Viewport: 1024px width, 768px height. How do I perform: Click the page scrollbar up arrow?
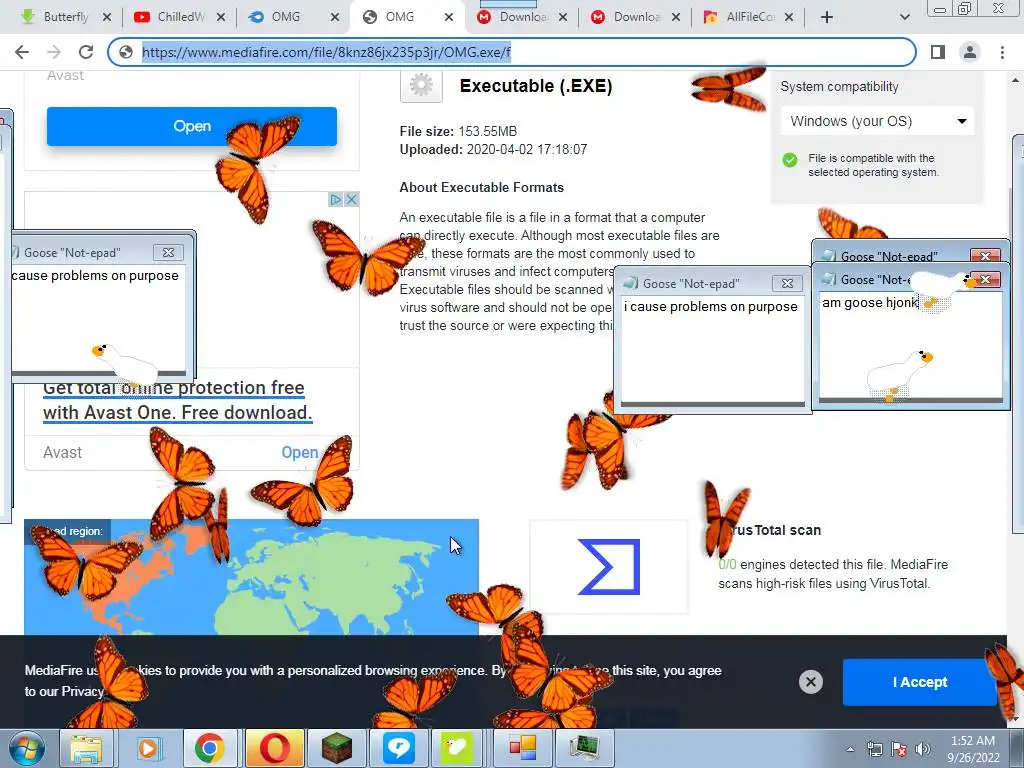click(1015, 80)
